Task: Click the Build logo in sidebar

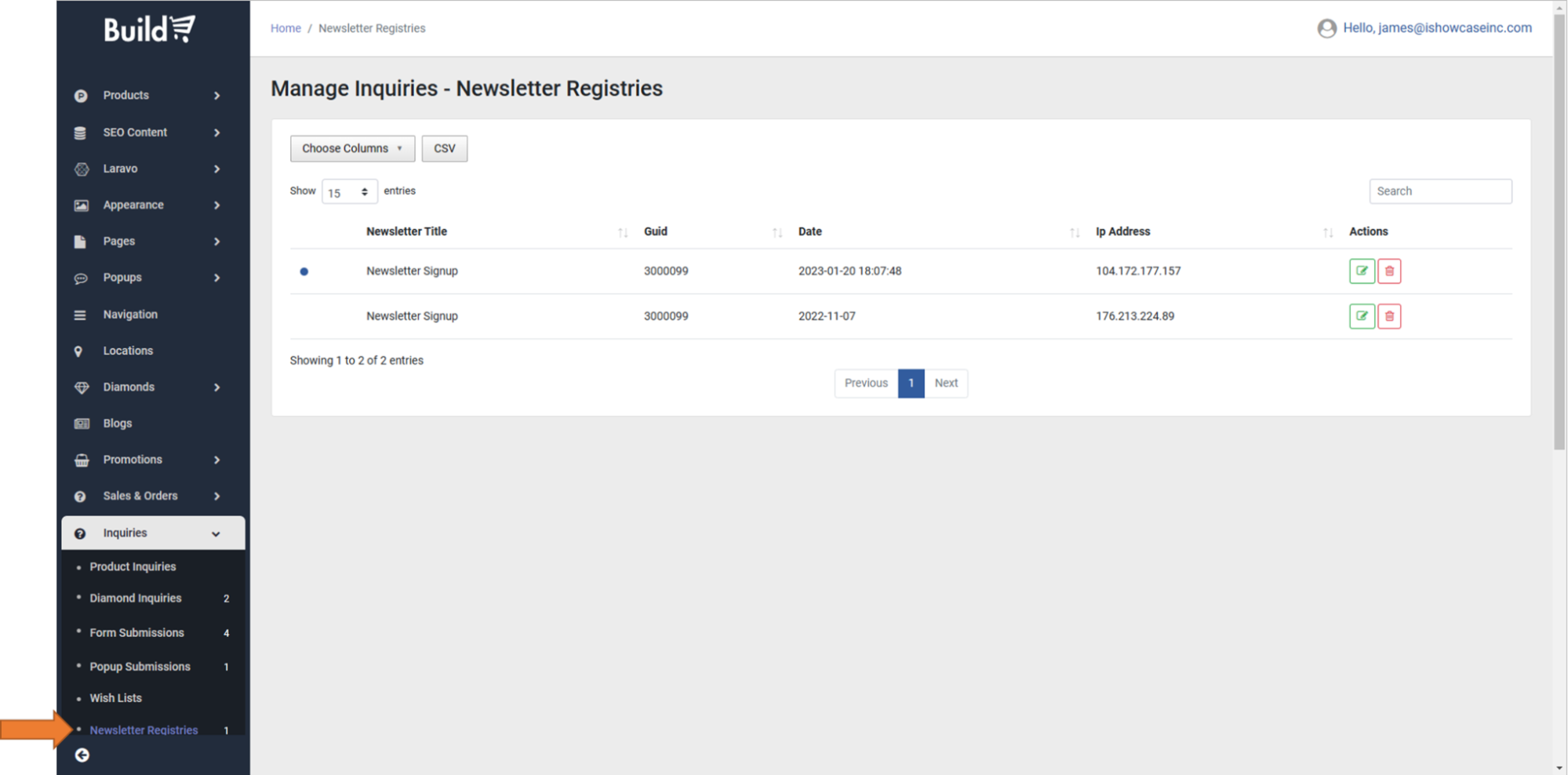Action: [149, 29]
